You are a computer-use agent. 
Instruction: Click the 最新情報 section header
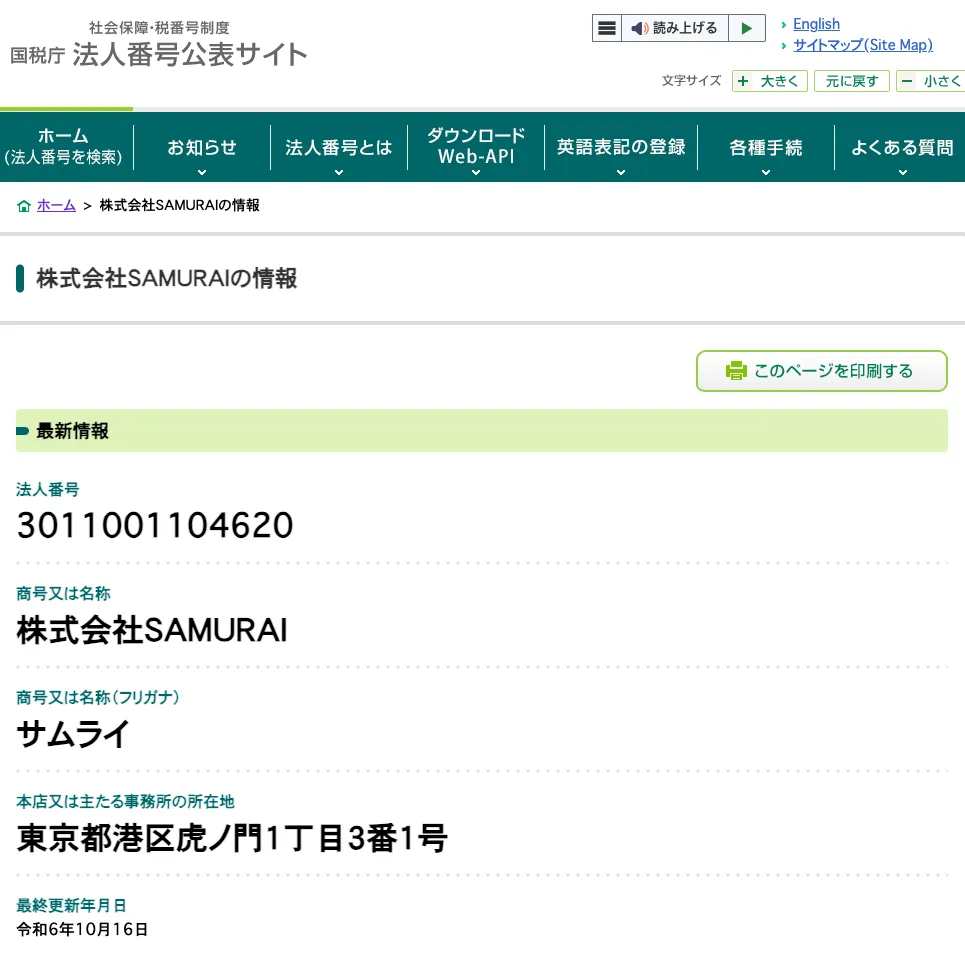pos(482,431)
